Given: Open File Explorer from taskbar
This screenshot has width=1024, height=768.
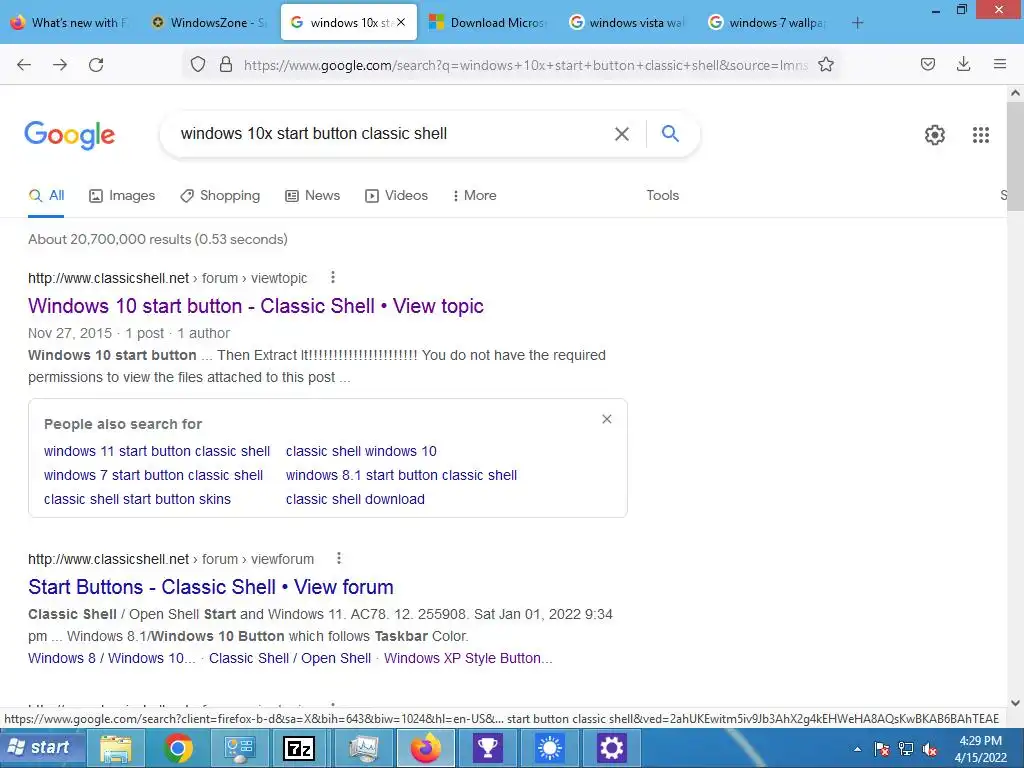Looking at the screenshot, I should point(116,748).
